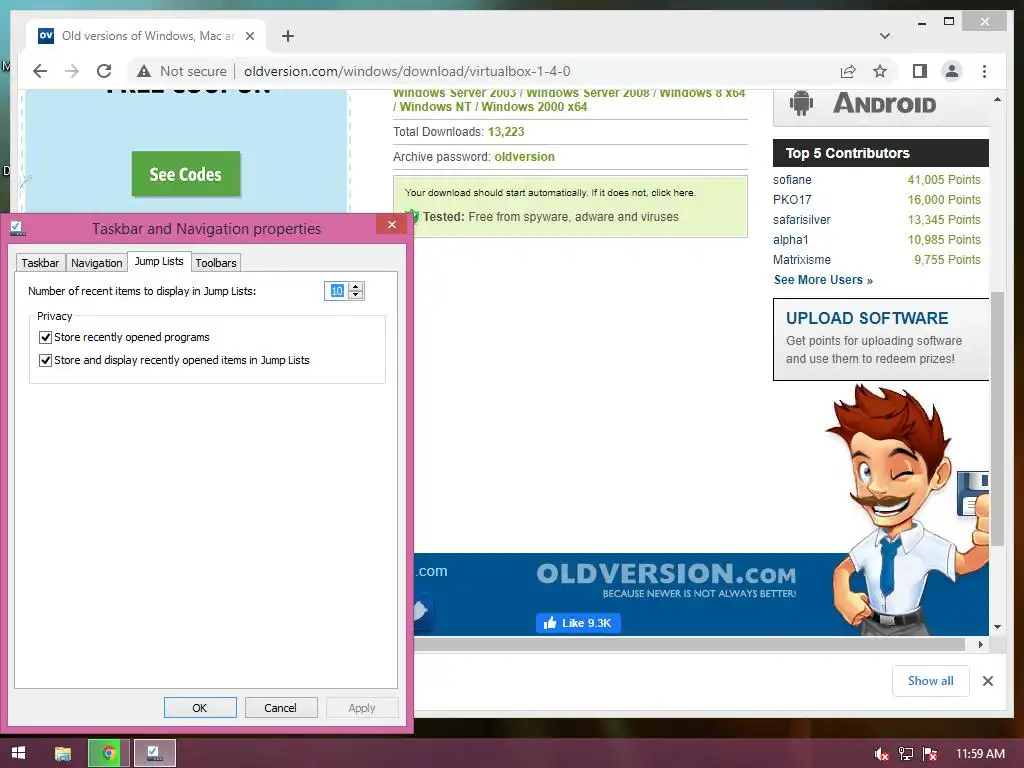Screen dimensions: 1024x768
Task: Click Show all downloads button
Action: [x=931, y=681]
